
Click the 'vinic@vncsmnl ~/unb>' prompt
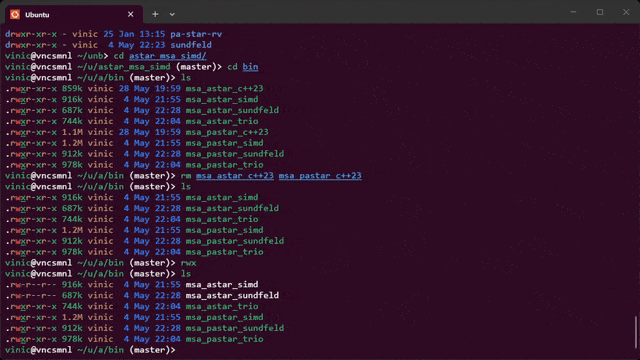point(57,56)
